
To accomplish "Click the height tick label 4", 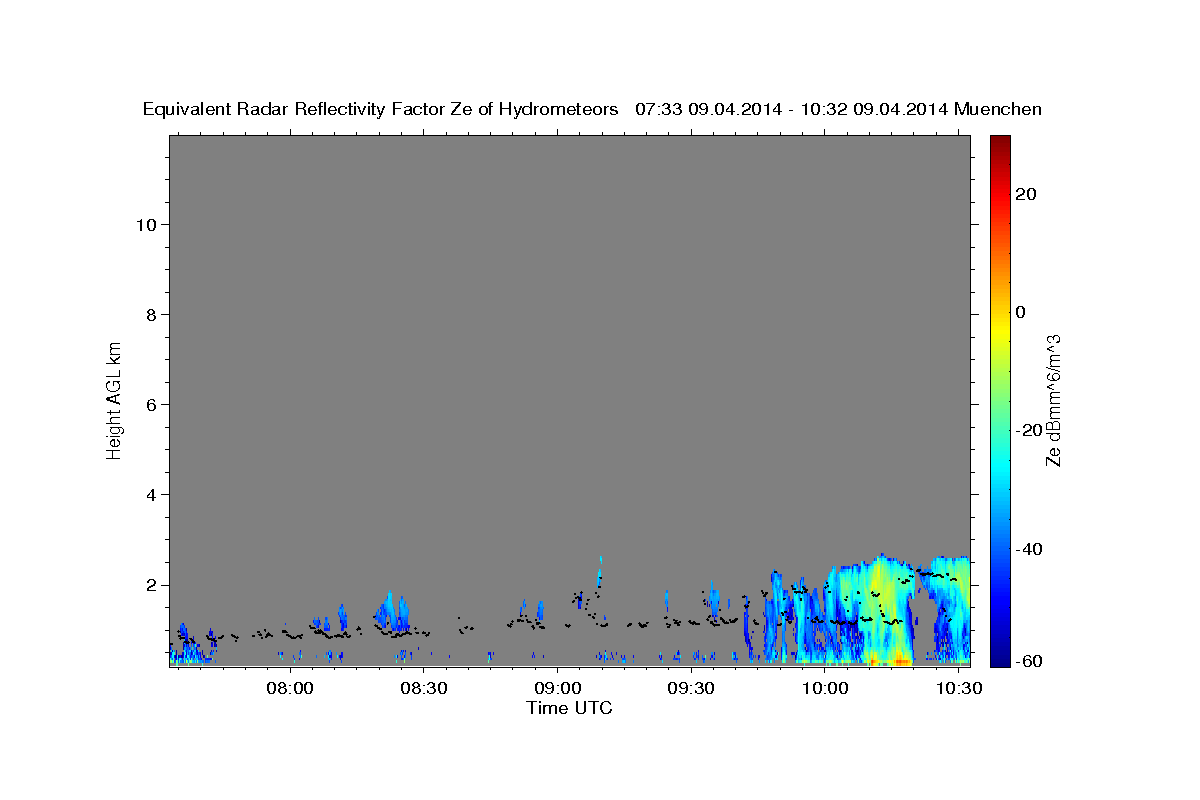I will 150,495.
